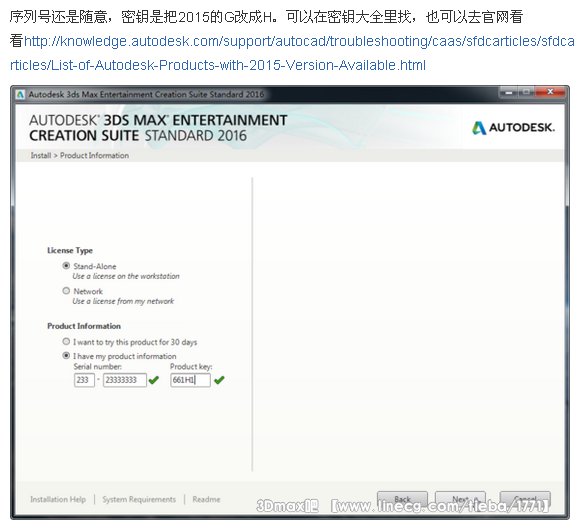Maximize the installer window
The image size is (578, 523).
[x=526, y=92]
